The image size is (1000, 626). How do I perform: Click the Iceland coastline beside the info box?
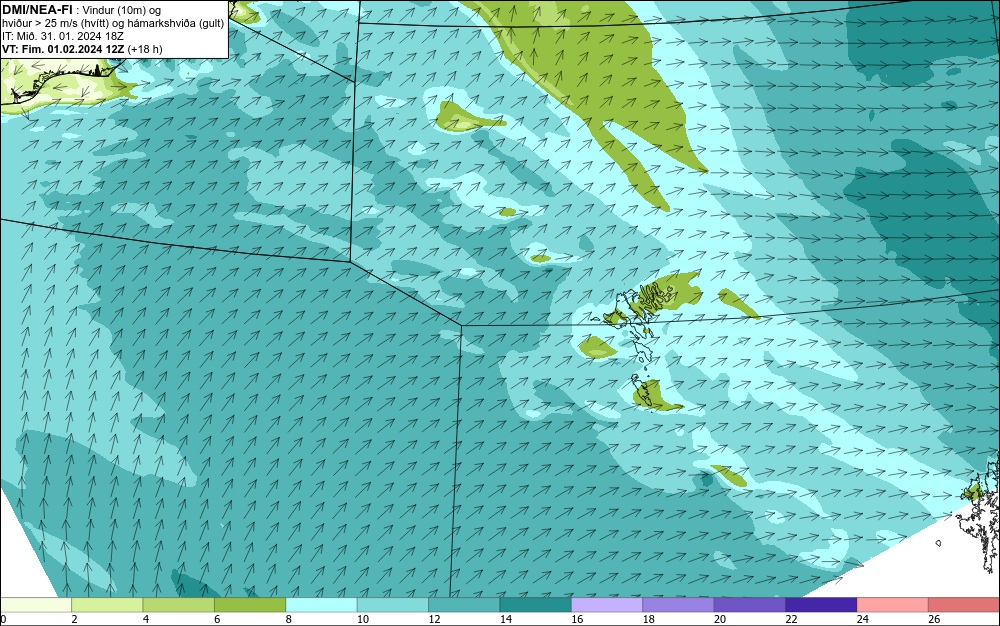point(61,80)
